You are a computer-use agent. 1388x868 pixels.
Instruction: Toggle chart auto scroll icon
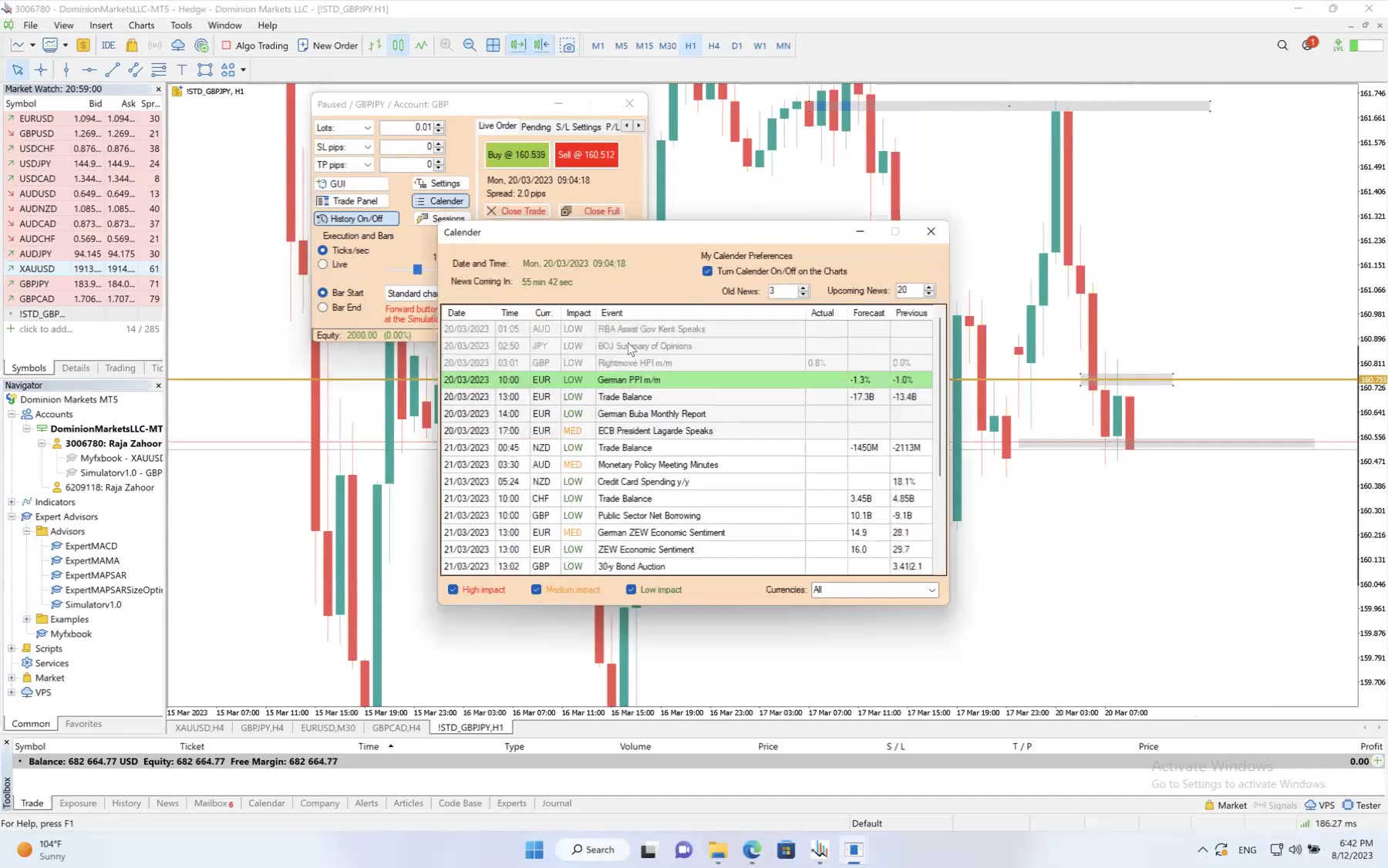click(517, 45)
